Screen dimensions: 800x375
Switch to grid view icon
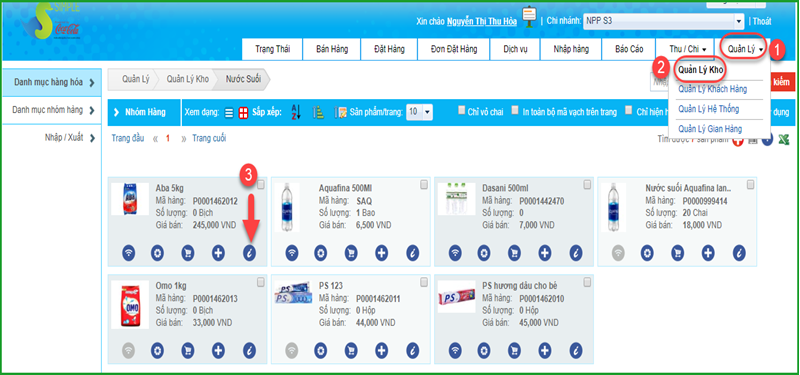(243, 112)
